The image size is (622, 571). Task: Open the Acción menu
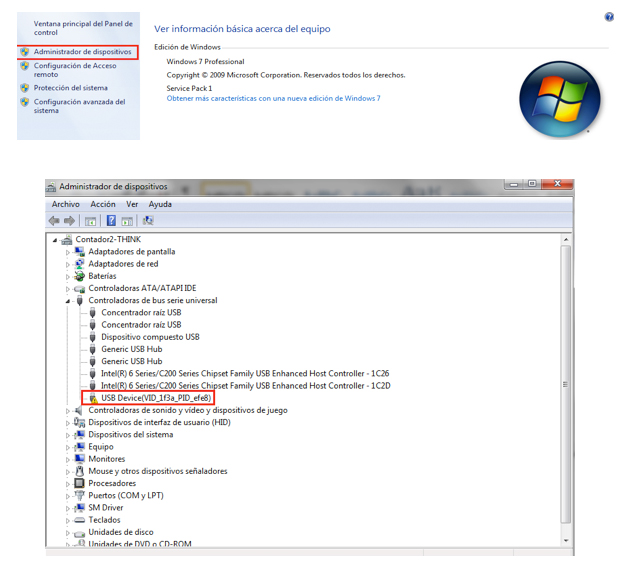click(x=103, y=204)
